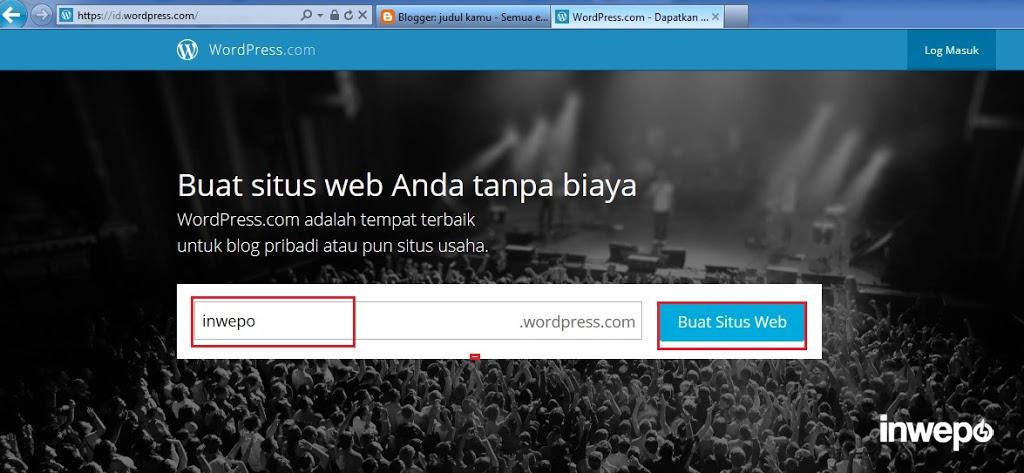Close the WordPress.com browser tab
The height and width of the screenshot is (473, 1024).
coord(716,17)
